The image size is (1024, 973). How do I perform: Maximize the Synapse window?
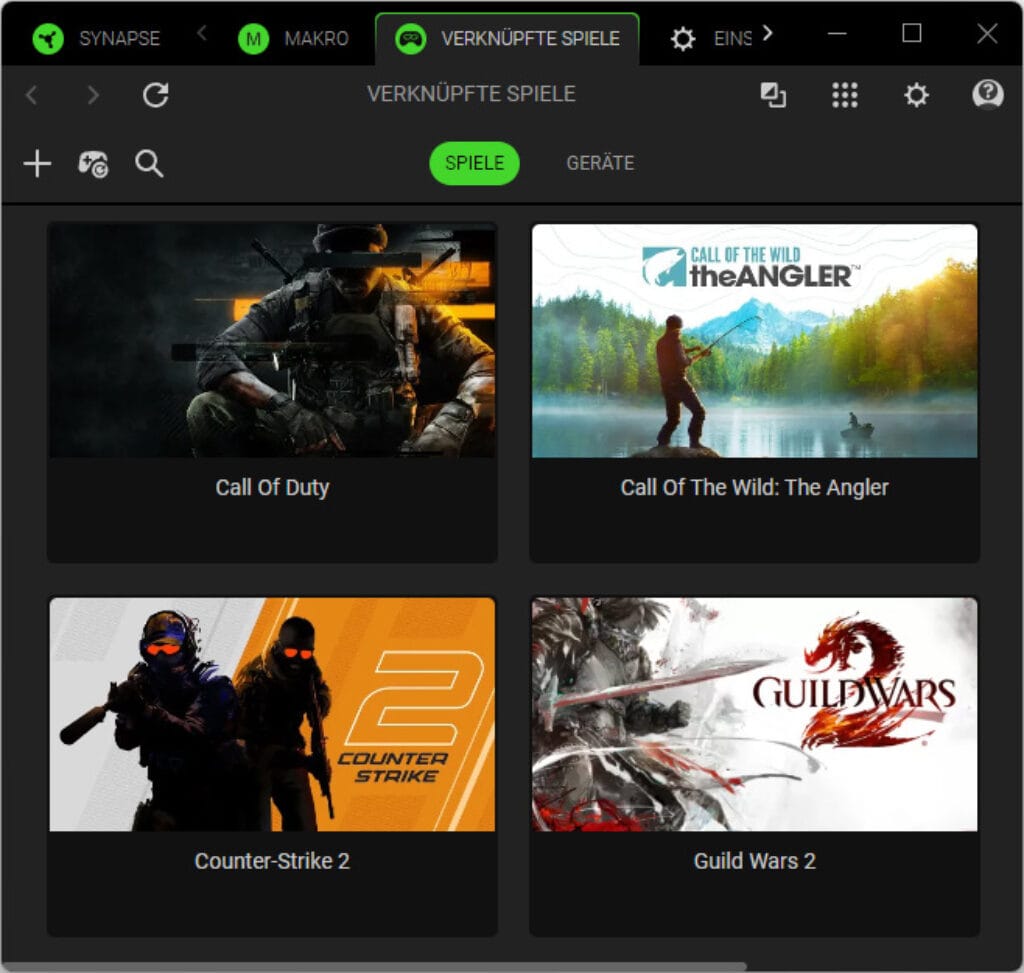912,33
